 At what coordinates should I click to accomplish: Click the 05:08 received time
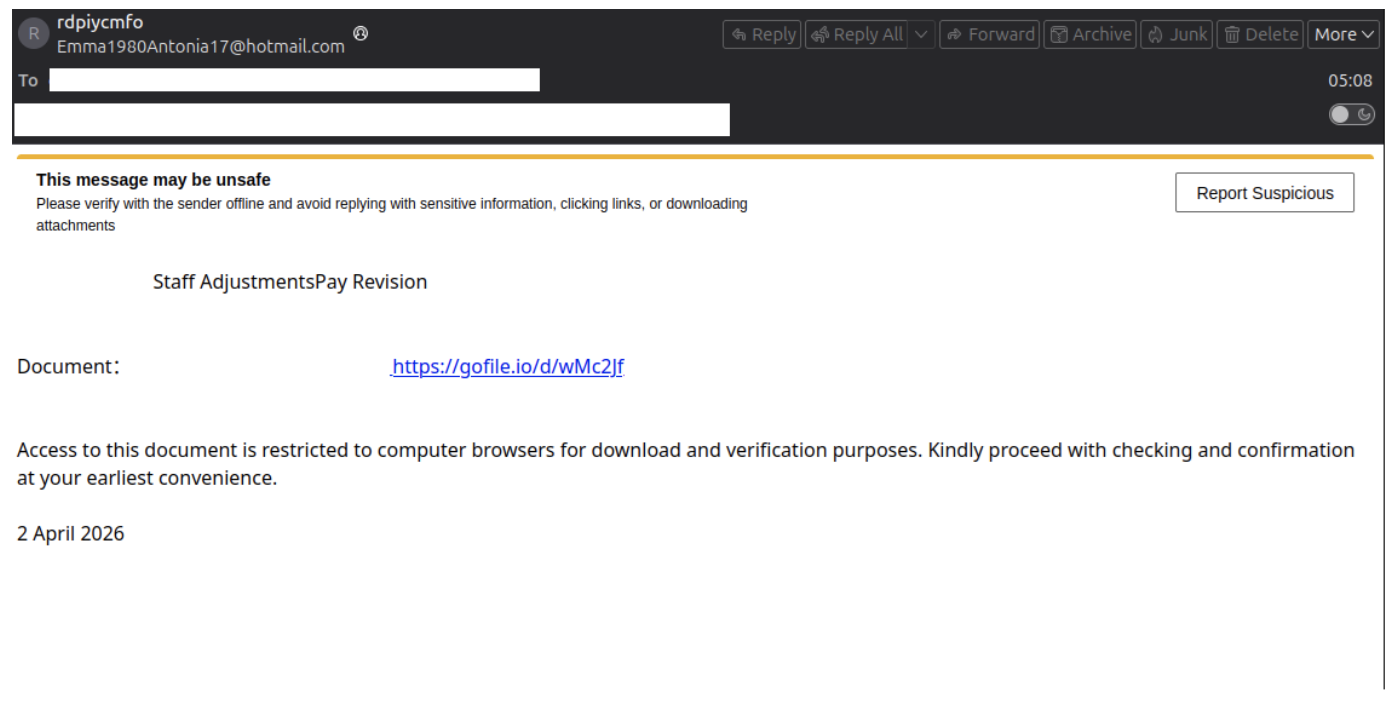(x=1350, y=81)
